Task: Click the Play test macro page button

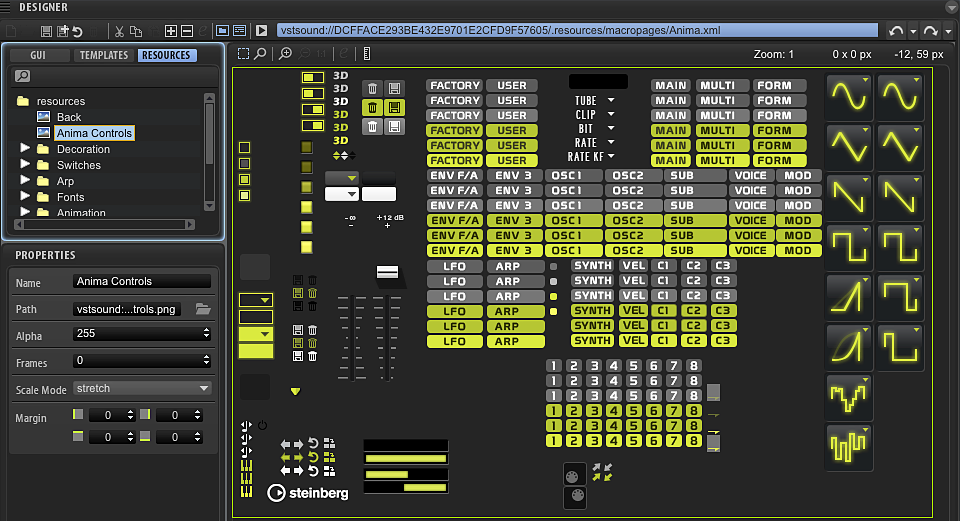Action: (x=261, y=31)
